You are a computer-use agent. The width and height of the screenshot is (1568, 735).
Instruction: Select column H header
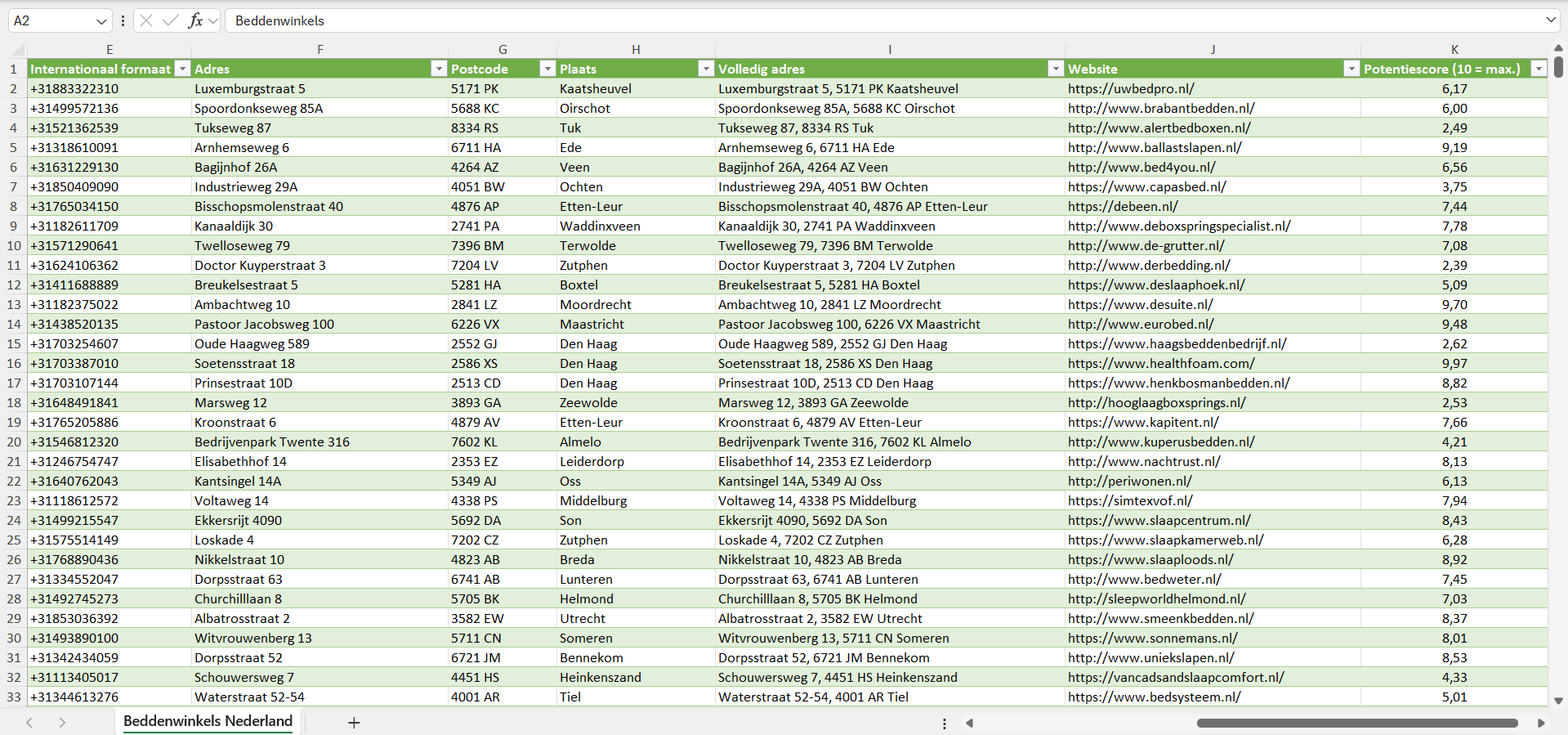[x=636, y=49]
